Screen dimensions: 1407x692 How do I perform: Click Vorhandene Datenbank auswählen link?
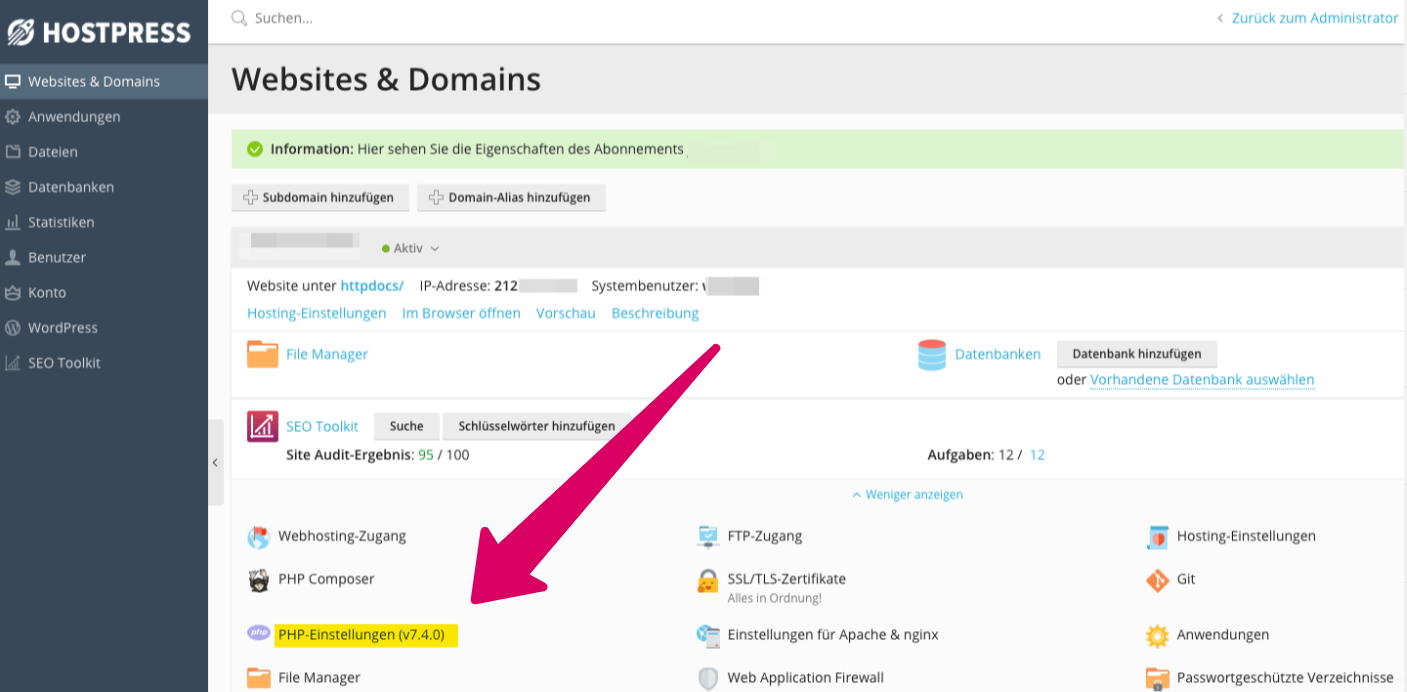[x=1202, y=380]
